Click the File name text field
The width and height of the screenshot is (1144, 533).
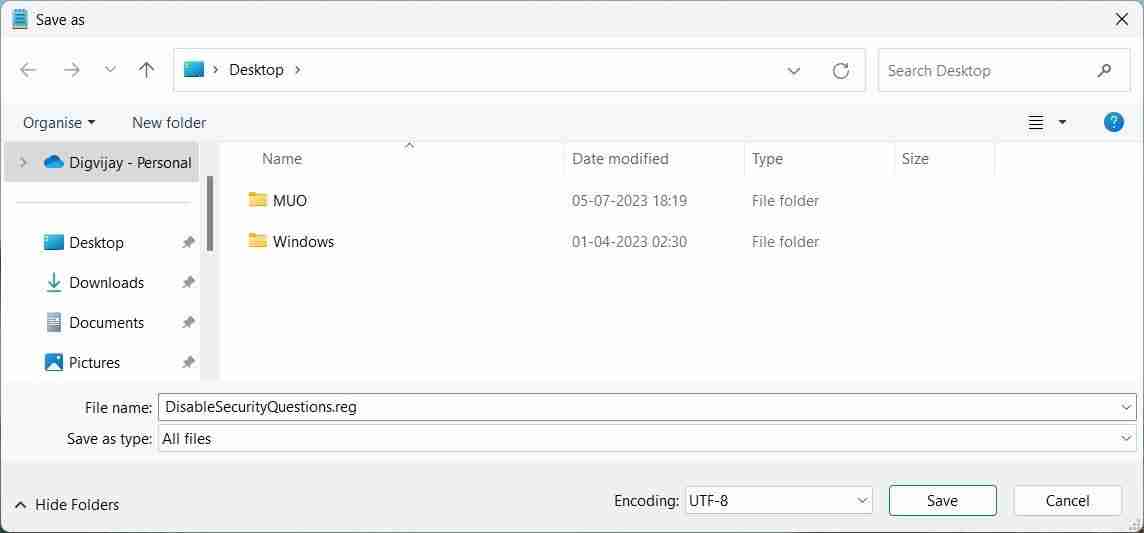[x=640, y=407]
